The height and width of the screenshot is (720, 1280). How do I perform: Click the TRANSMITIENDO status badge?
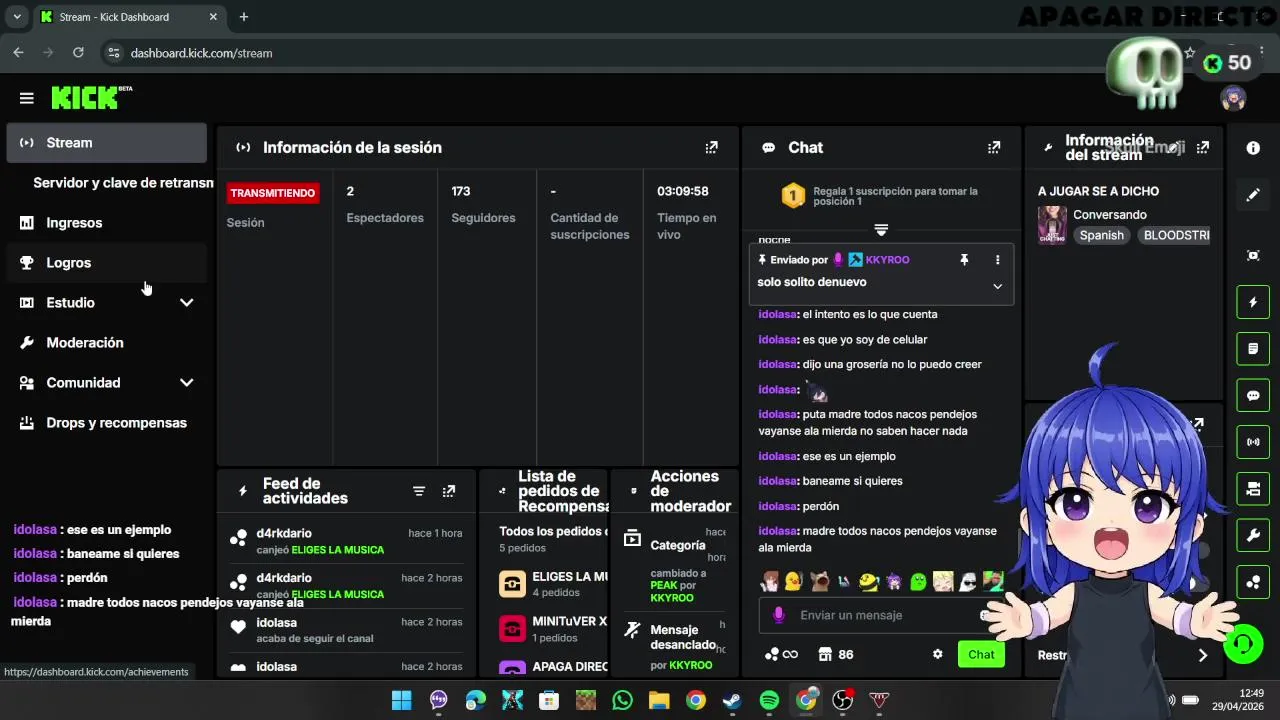[x=272, y=193]
